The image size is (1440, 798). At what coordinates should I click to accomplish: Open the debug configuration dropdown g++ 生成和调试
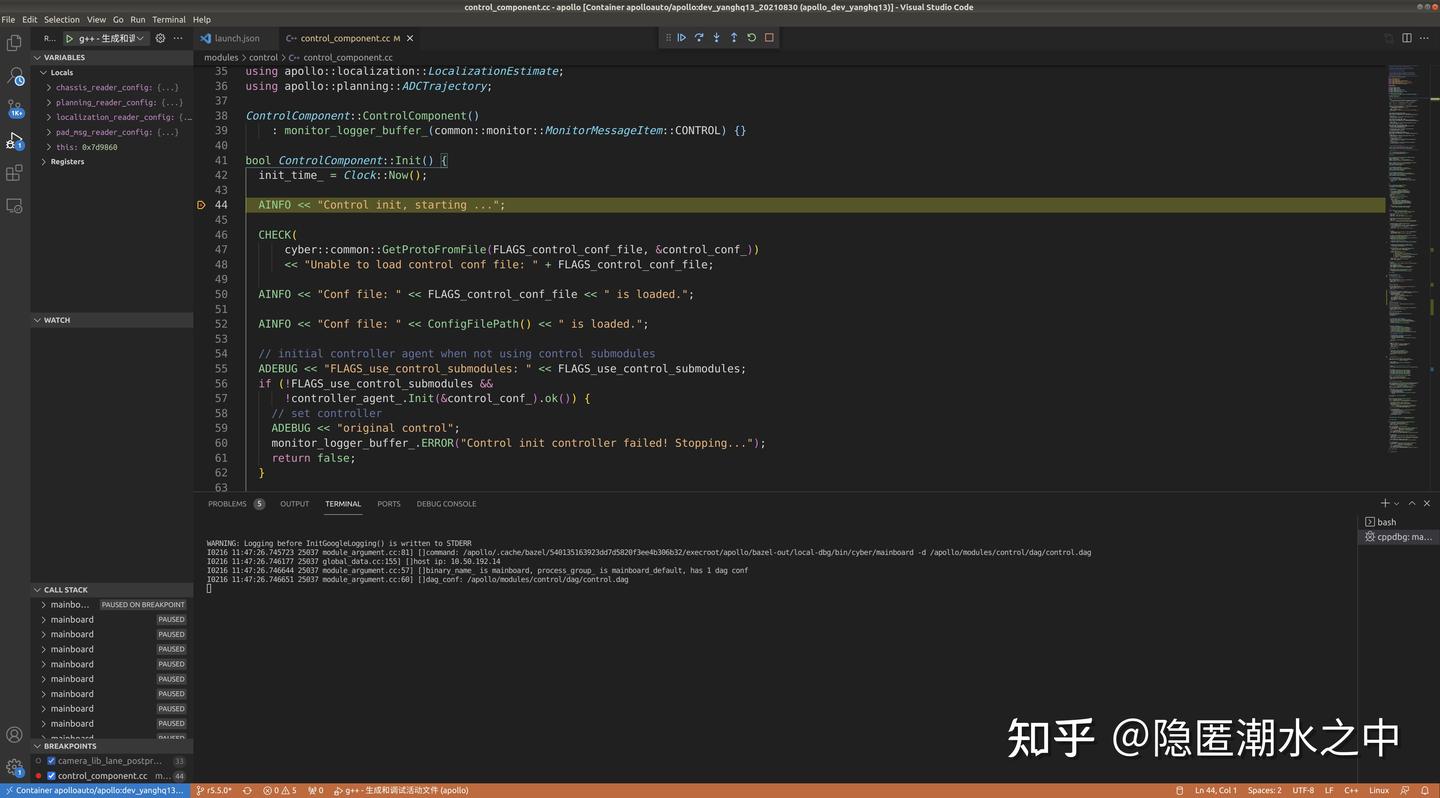(x=105, y=38)
